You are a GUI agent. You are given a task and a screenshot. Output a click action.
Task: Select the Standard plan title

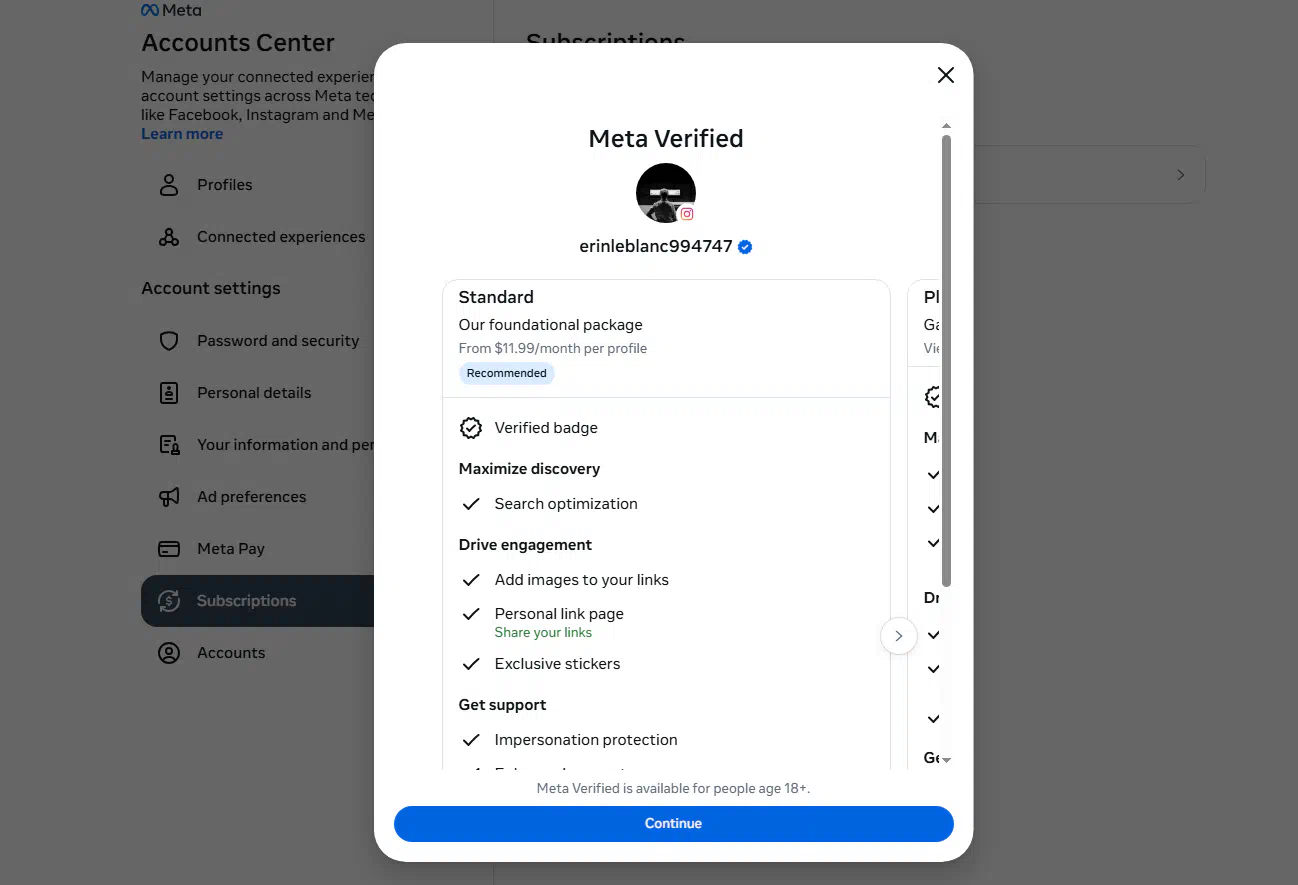point(496,297)
